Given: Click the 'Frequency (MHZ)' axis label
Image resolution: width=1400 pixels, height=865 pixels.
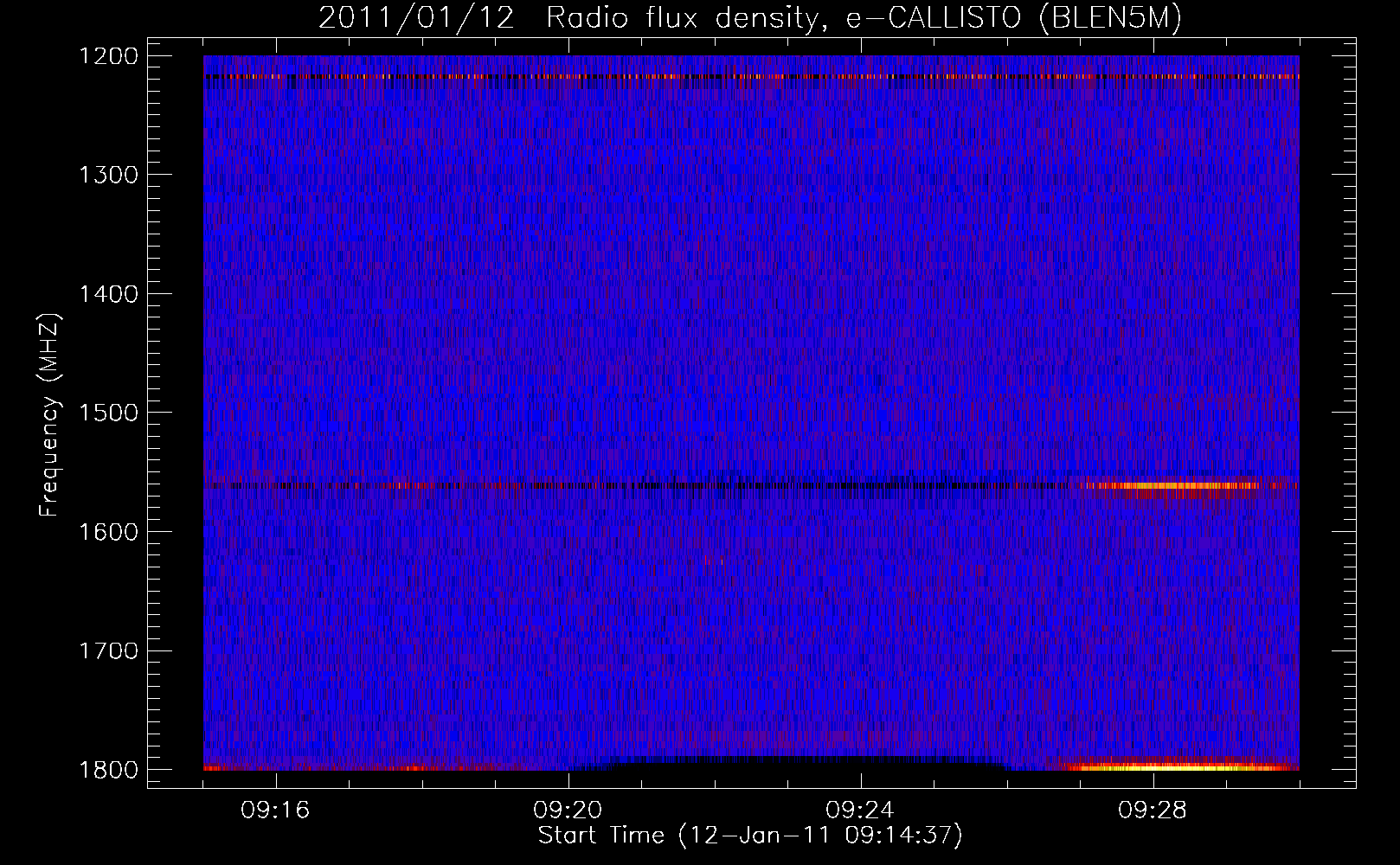Looking at the screenshot, I should [x=50, y=414].
